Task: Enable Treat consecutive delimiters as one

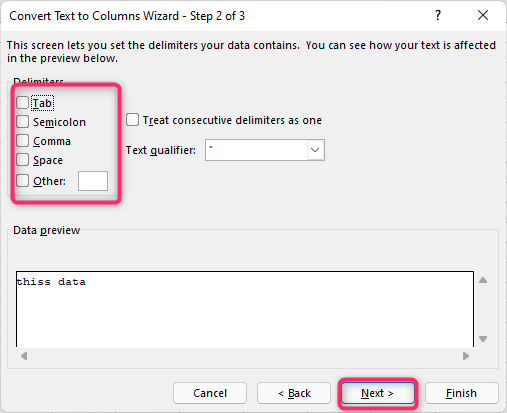Action: point(132,120)
